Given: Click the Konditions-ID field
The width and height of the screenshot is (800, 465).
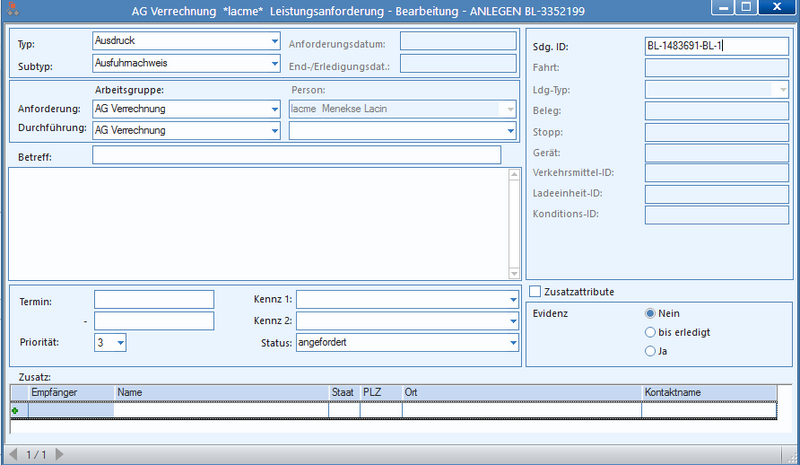Looking at the screenshot, I should (716, 214).
